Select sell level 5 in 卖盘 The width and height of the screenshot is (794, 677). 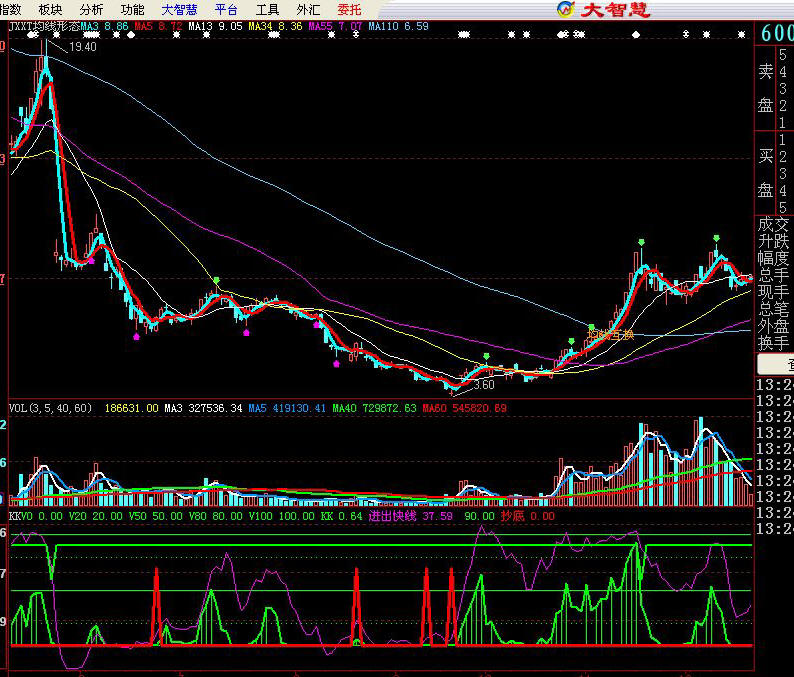point(783,55)
